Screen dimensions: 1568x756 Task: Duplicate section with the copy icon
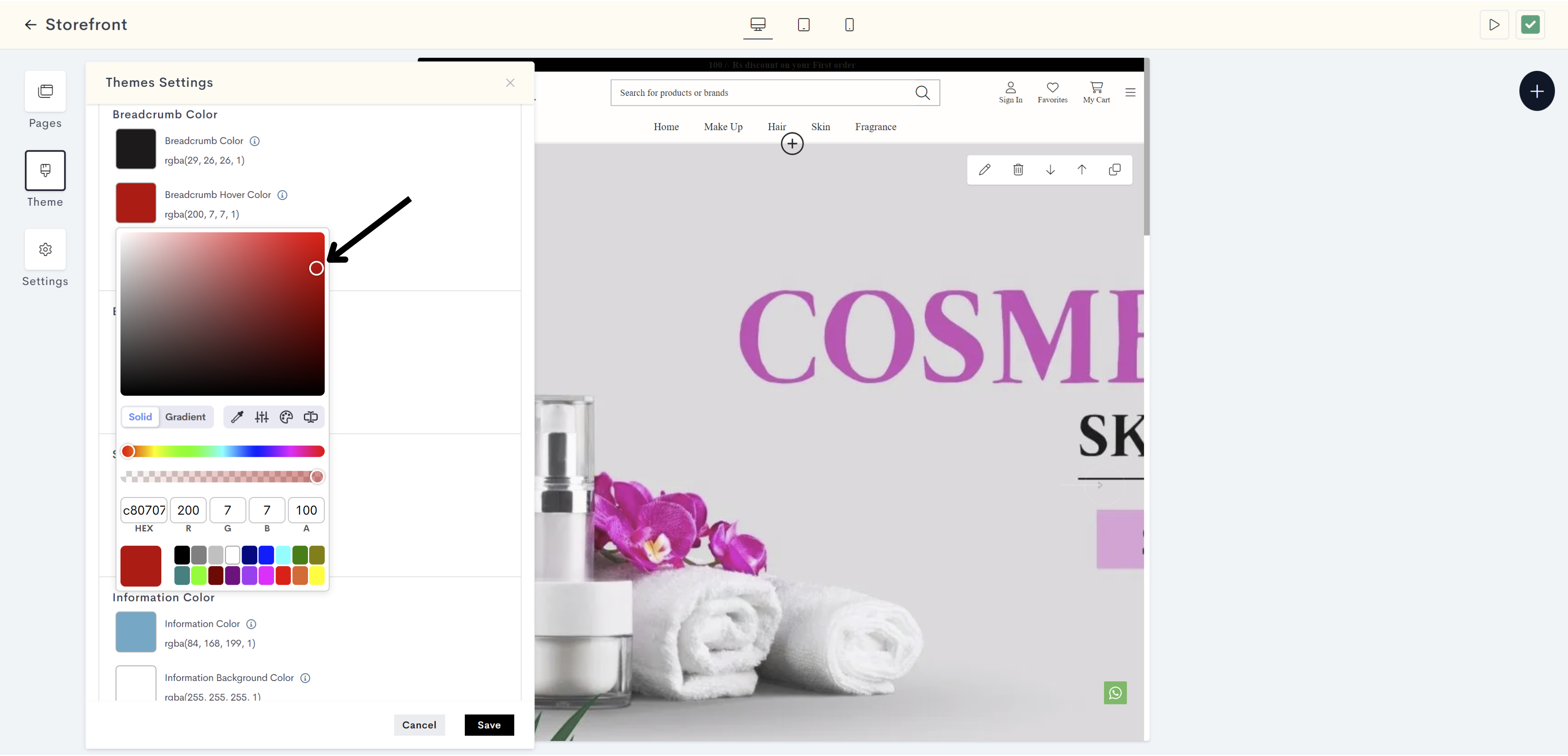click(1114, 169)
